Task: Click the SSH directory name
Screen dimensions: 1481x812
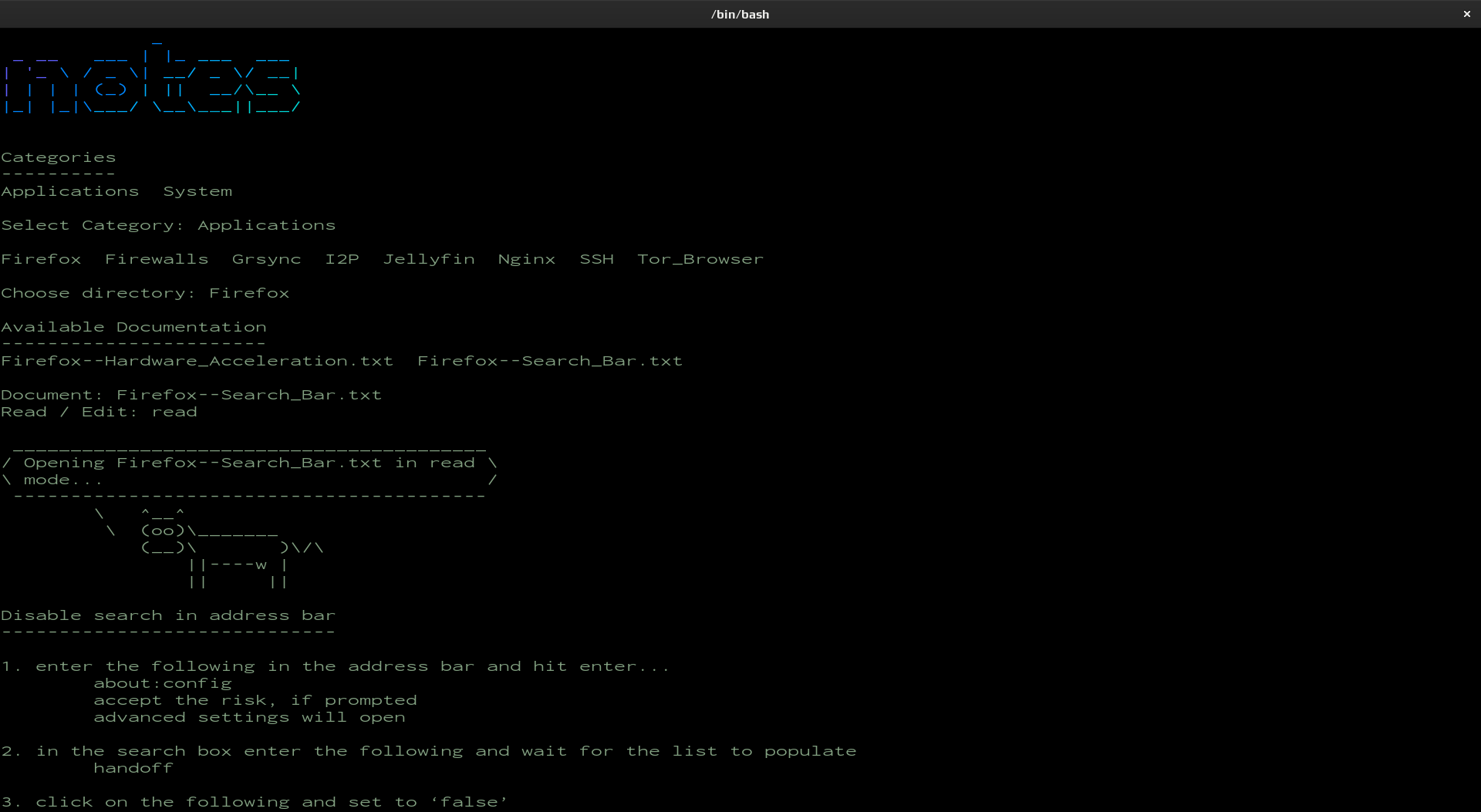Action: [x=596, y=259]
